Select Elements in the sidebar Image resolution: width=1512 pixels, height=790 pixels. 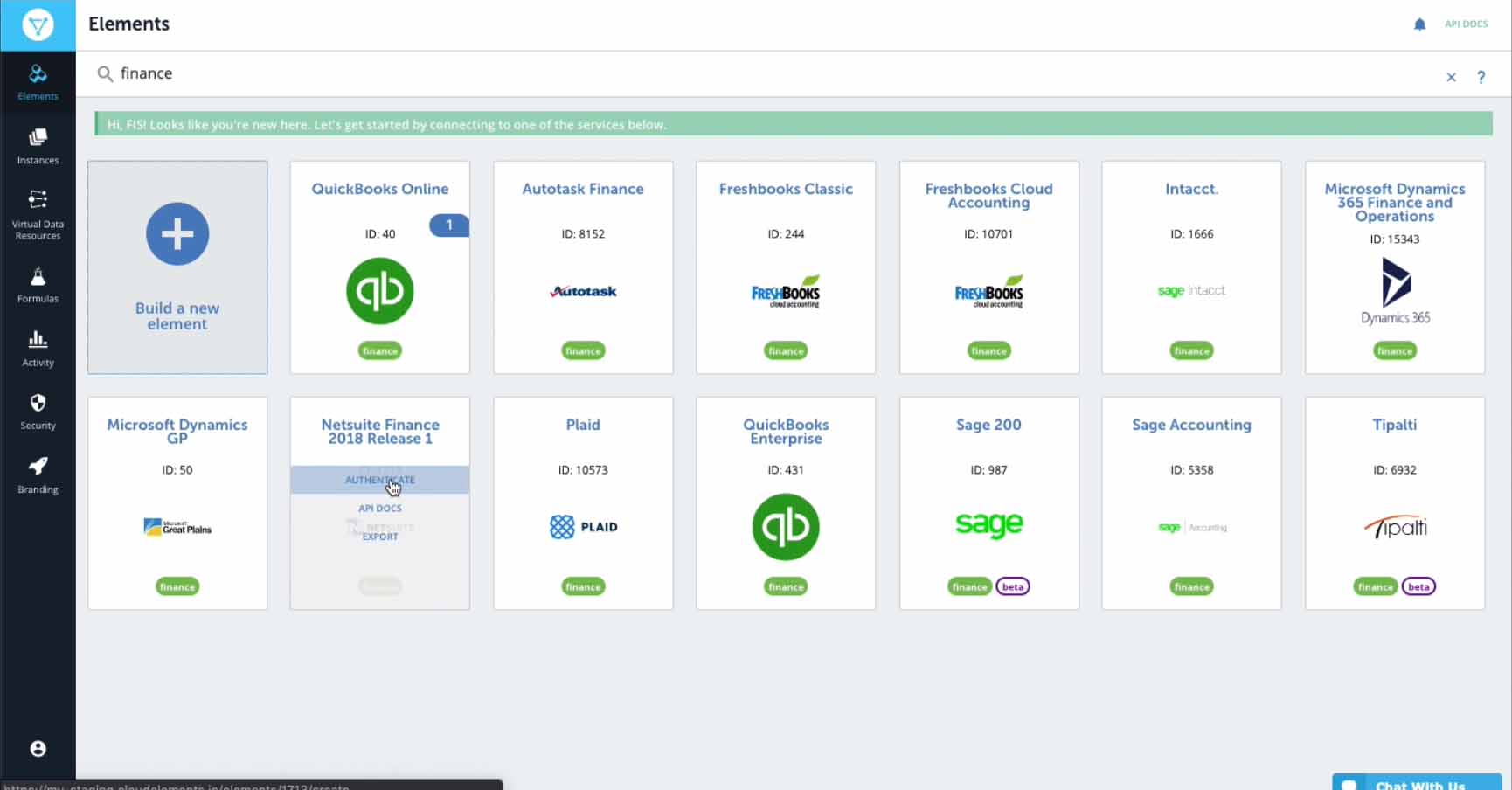pos(38,83)
